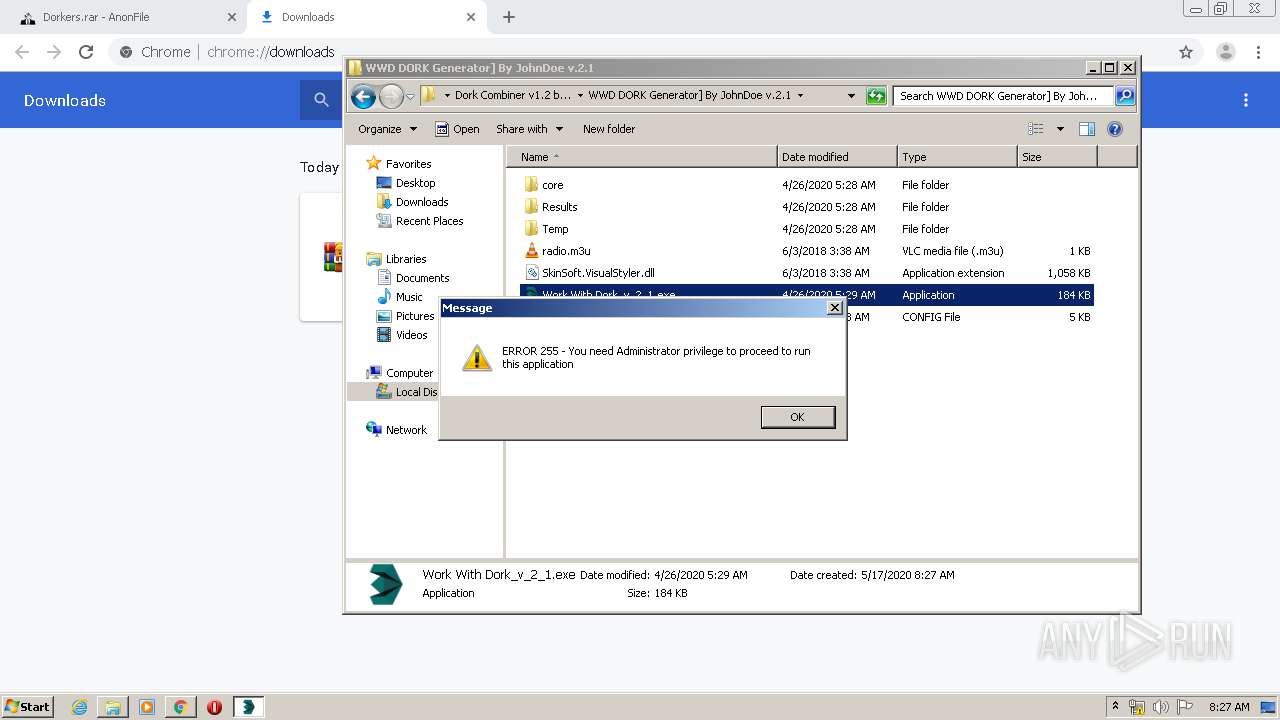Screen dimensions: 1280x720
Task: Open the Windows Start button
Action: tap(28, 707)
